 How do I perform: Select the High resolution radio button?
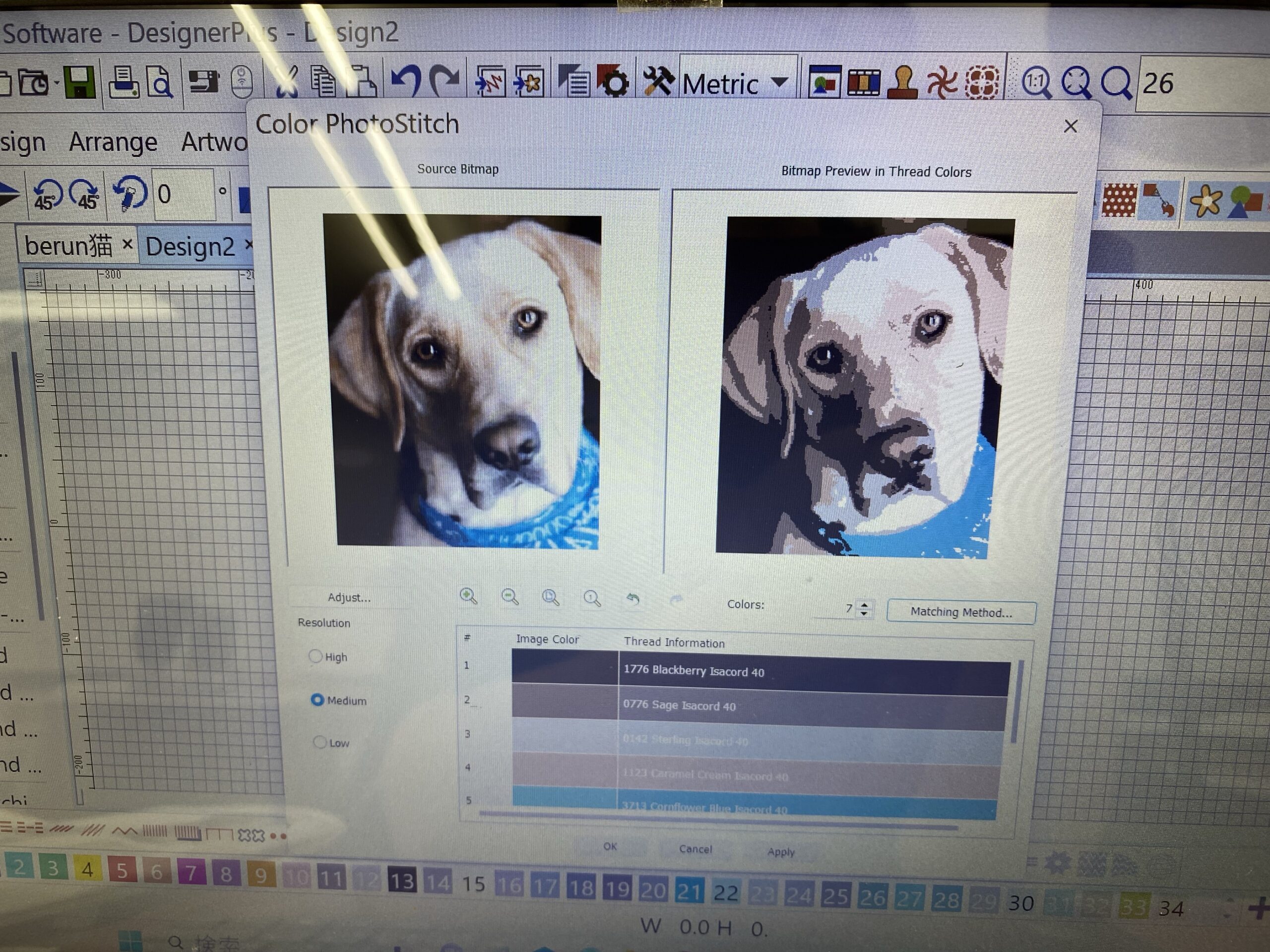coord(315,656)
